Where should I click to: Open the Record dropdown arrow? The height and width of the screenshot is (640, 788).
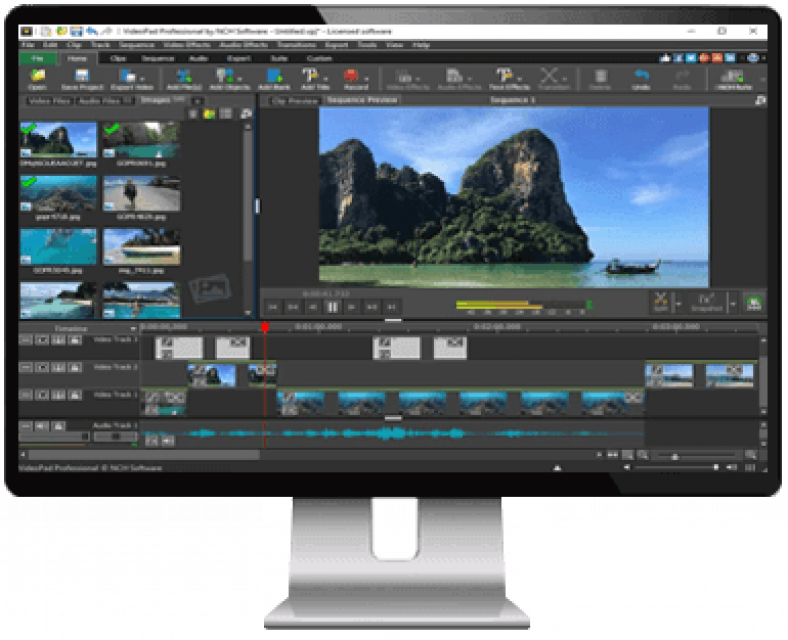pos(366,79)
